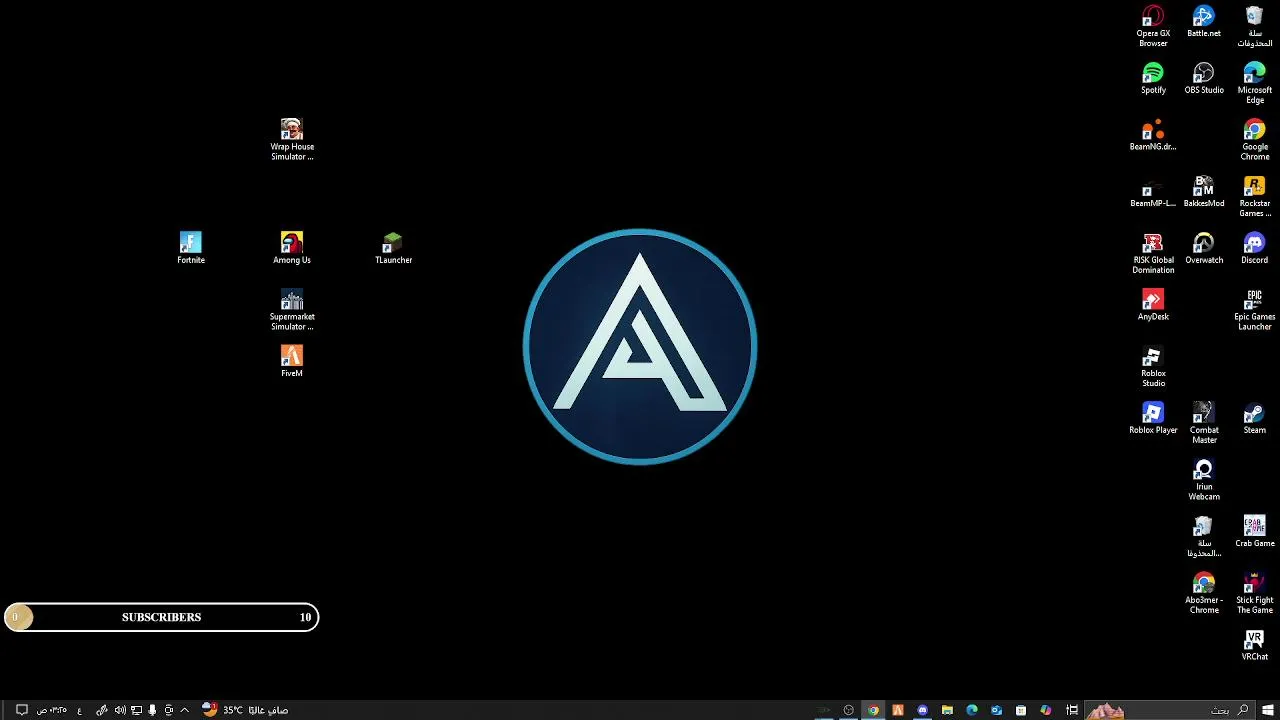Open the Opera GX Browser shortcut
Viewport: 1280px width, 720px height.
coord(1153,26)
